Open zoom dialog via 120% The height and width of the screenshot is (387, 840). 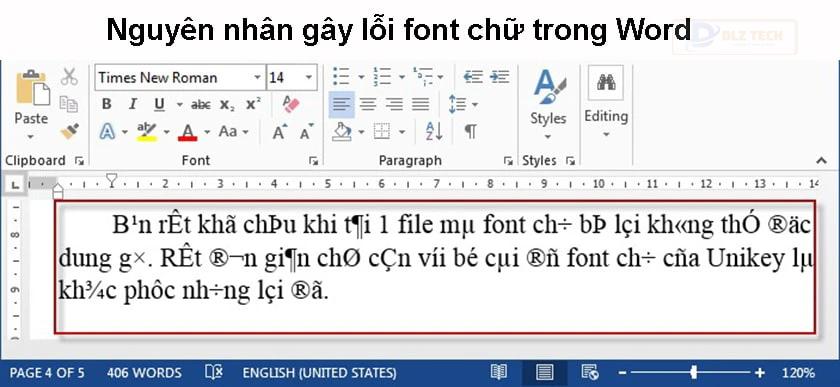click(798, 373)
